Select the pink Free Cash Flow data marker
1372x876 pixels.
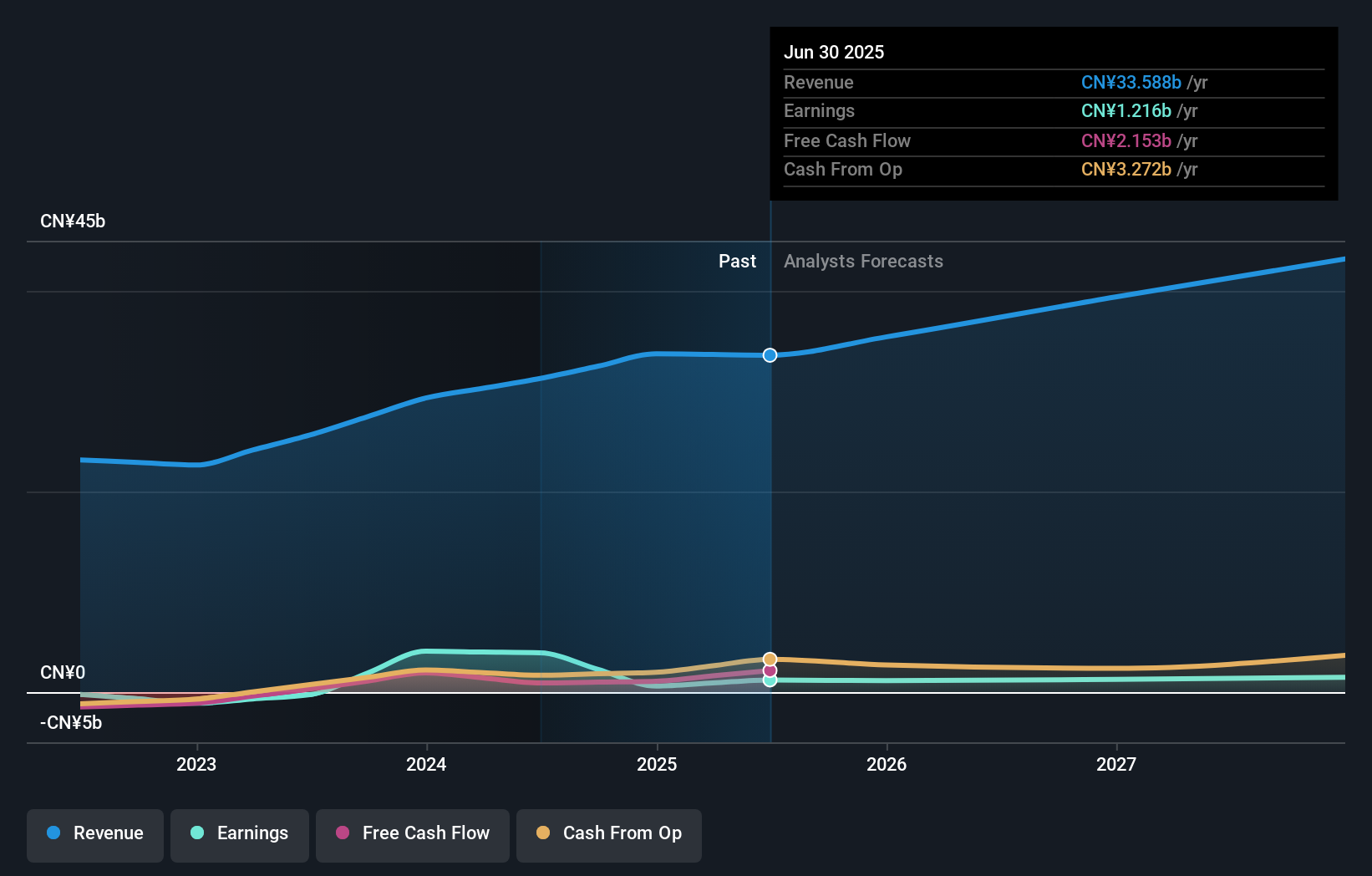tap(770, 670)
